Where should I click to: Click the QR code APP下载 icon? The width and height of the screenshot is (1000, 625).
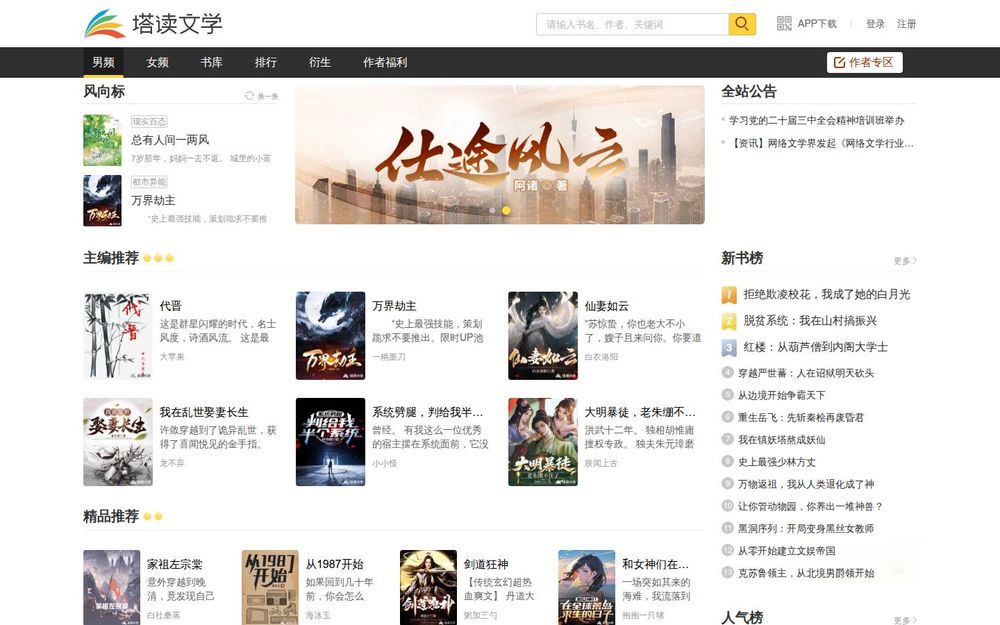[x=784, y=24]
